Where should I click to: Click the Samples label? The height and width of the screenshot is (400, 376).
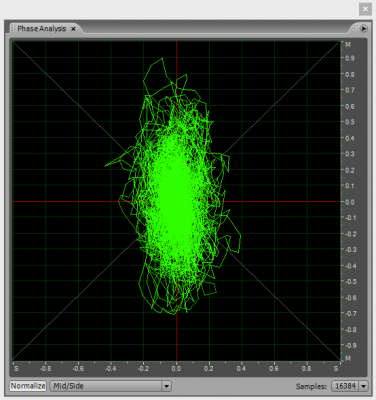(x=311, y=386)
